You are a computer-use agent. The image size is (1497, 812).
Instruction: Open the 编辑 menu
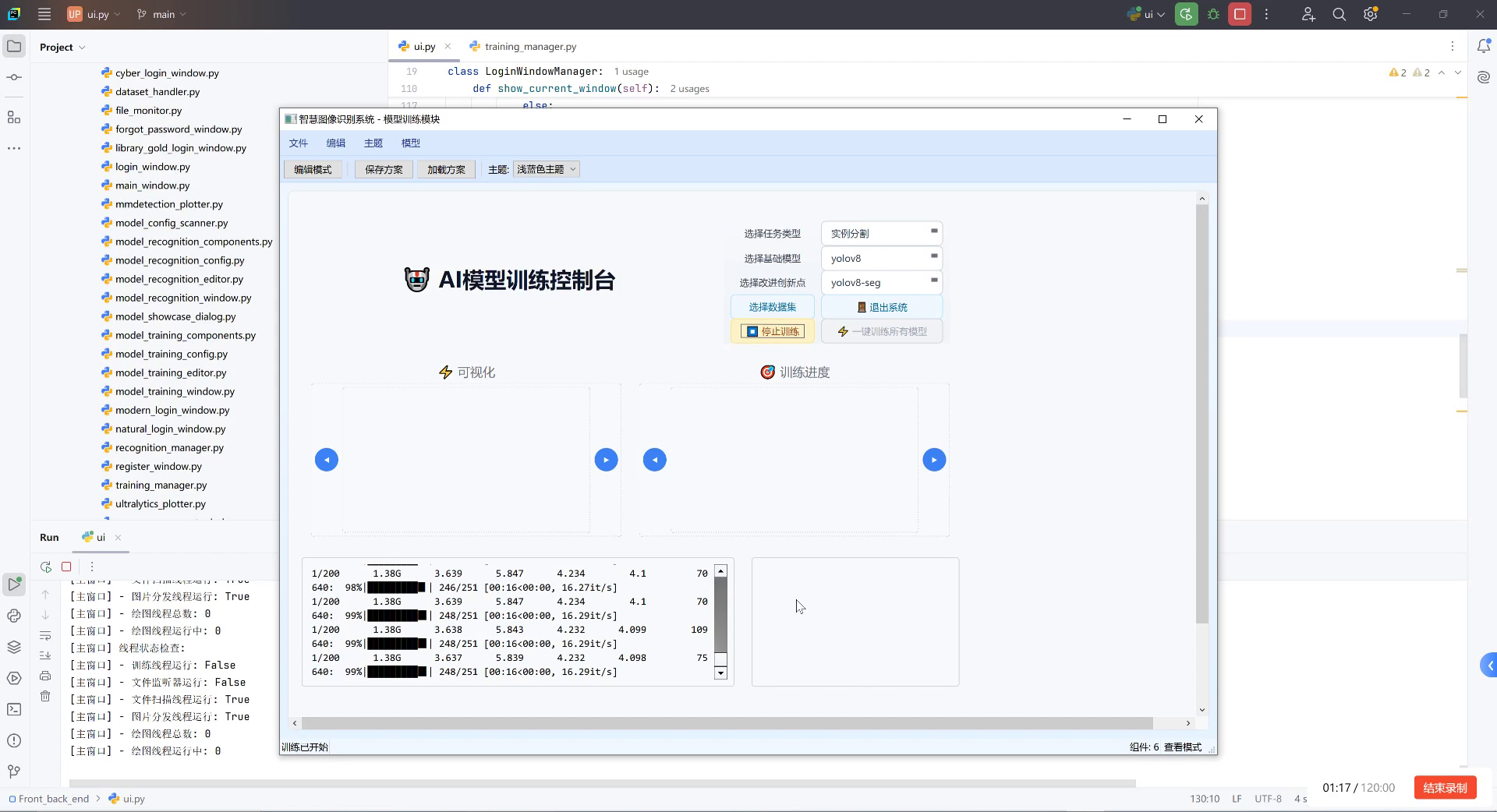tap(336, 143)
